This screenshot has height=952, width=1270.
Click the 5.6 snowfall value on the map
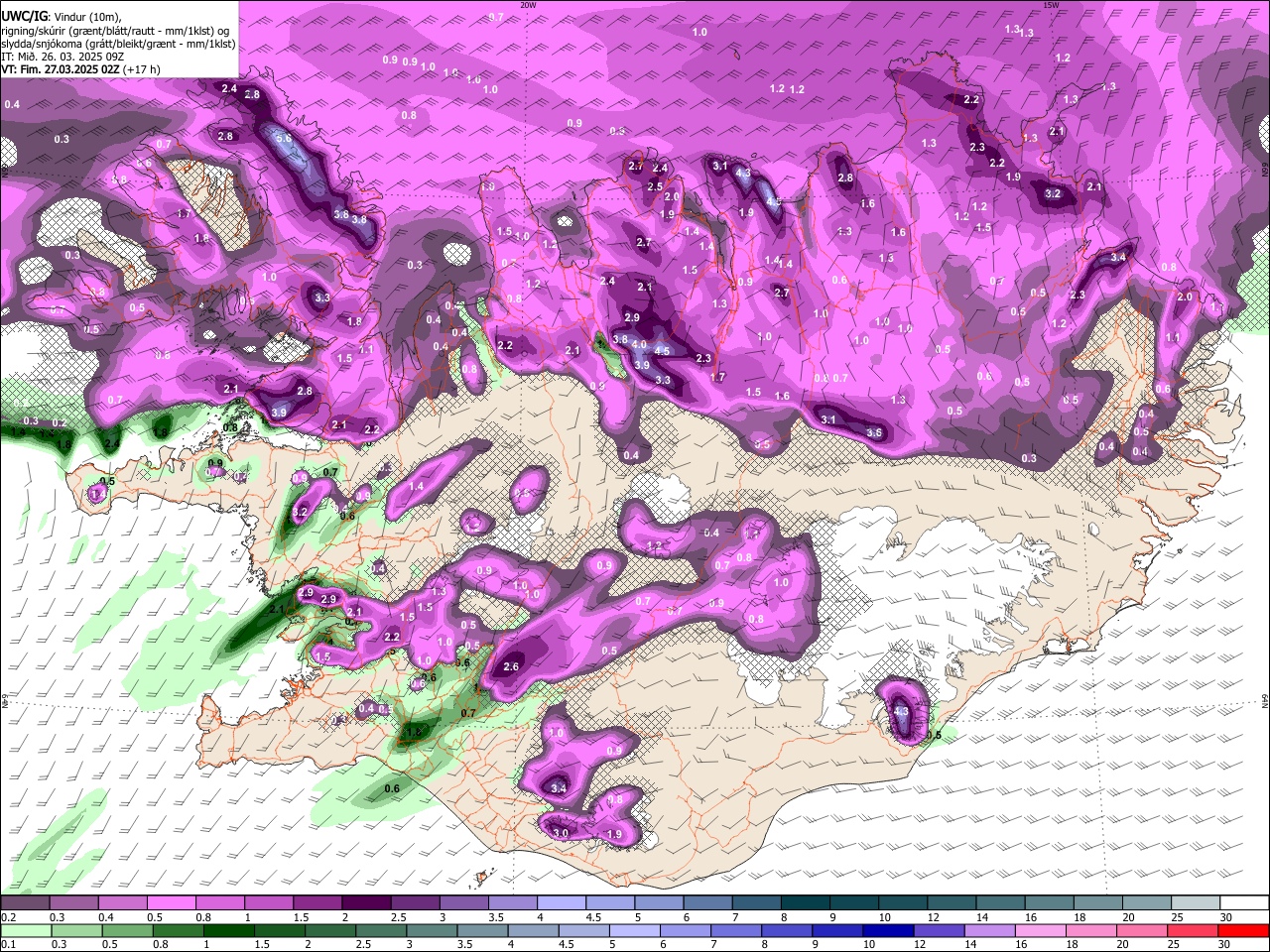[284, 138]
